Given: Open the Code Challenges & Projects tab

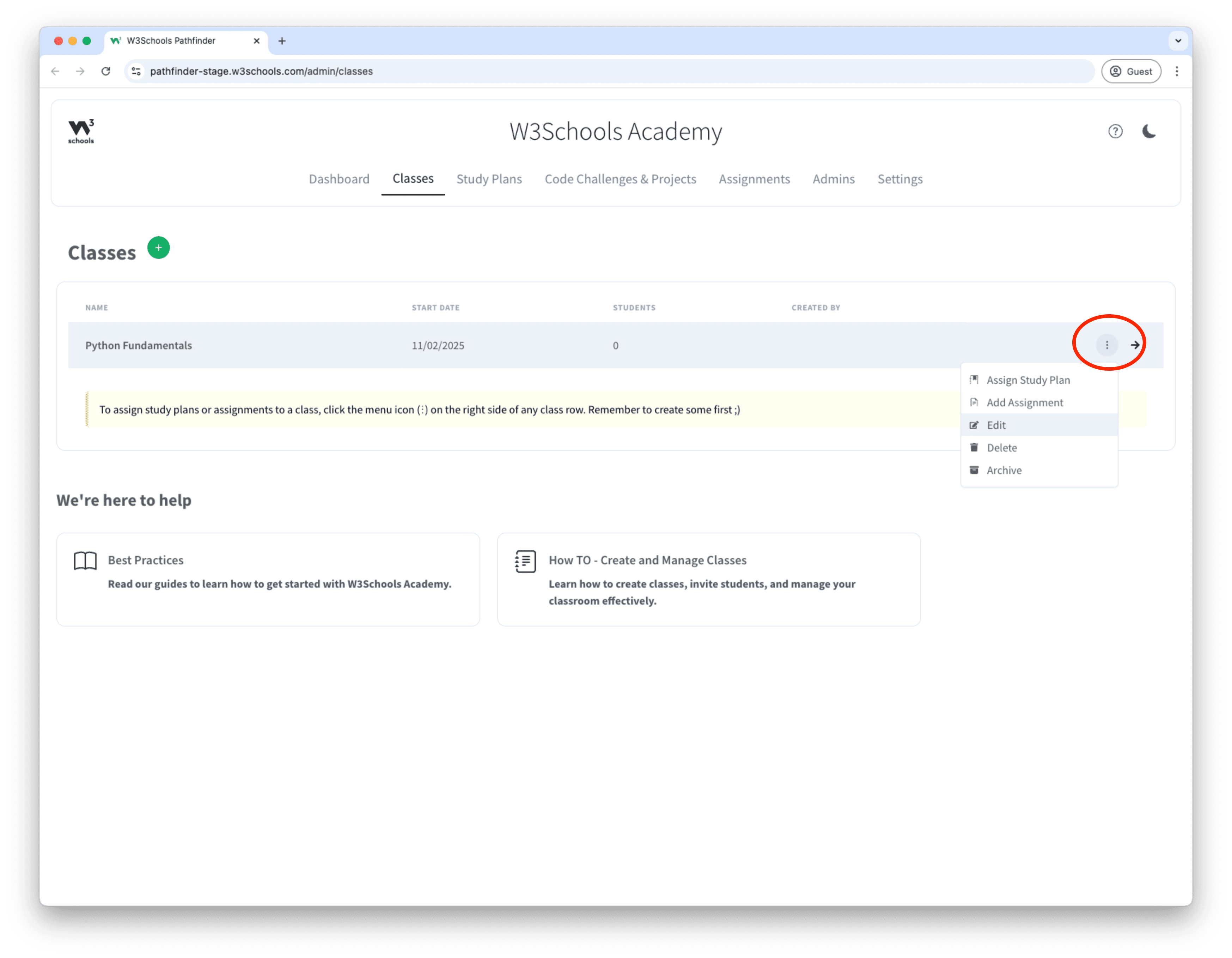Looking at the screenshot, I should (620, 179).
